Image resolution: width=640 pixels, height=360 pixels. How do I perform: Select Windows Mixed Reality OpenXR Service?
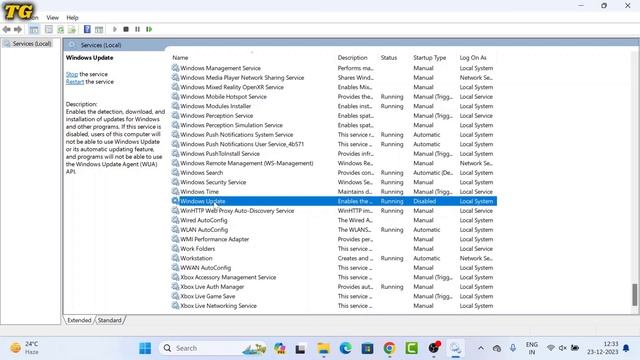point(334,87)
